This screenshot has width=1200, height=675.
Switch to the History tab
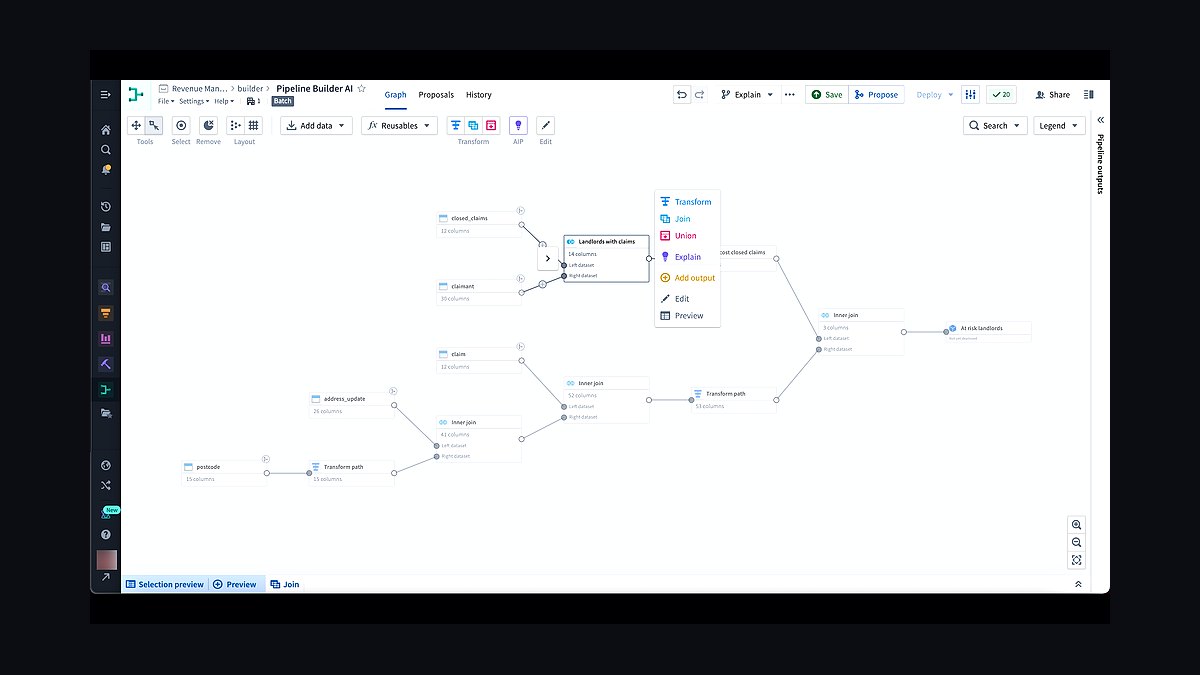click(479, 95)
